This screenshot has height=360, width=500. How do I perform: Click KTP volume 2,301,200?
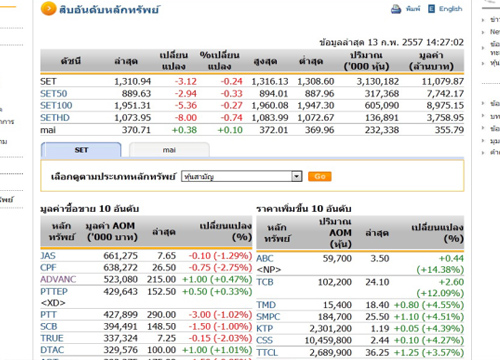click(330, 329)
